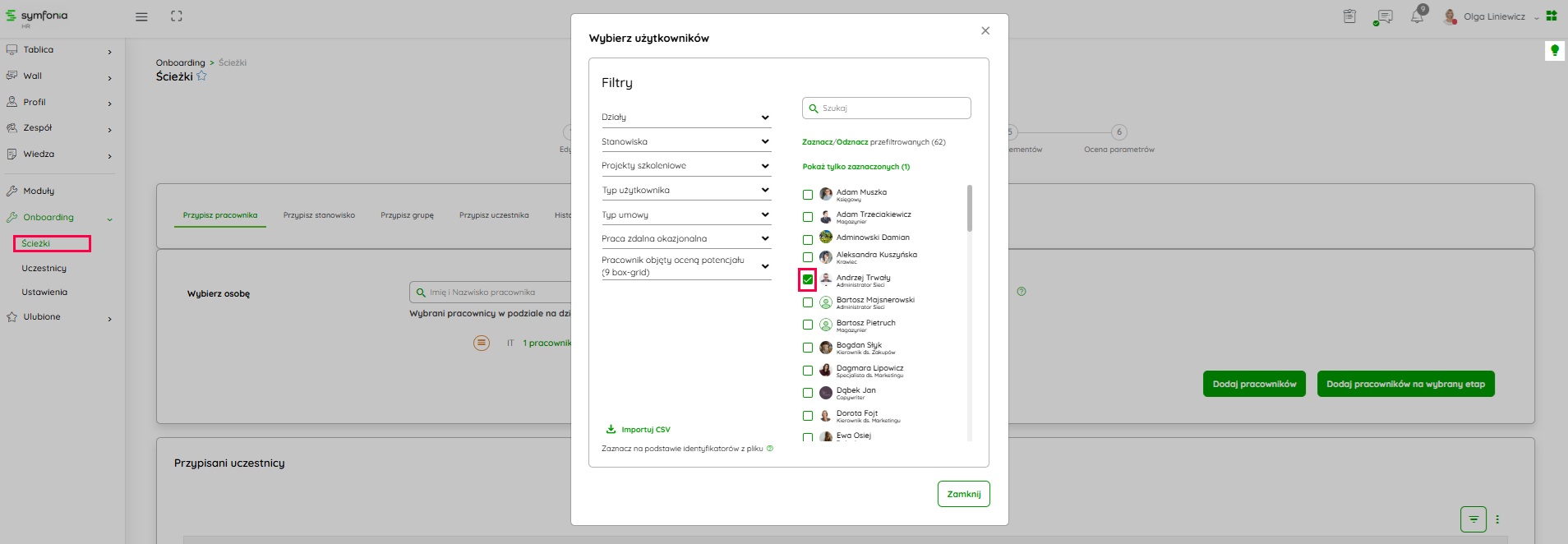Switch to the Przypisz stanowisko tab

[319, 215]
